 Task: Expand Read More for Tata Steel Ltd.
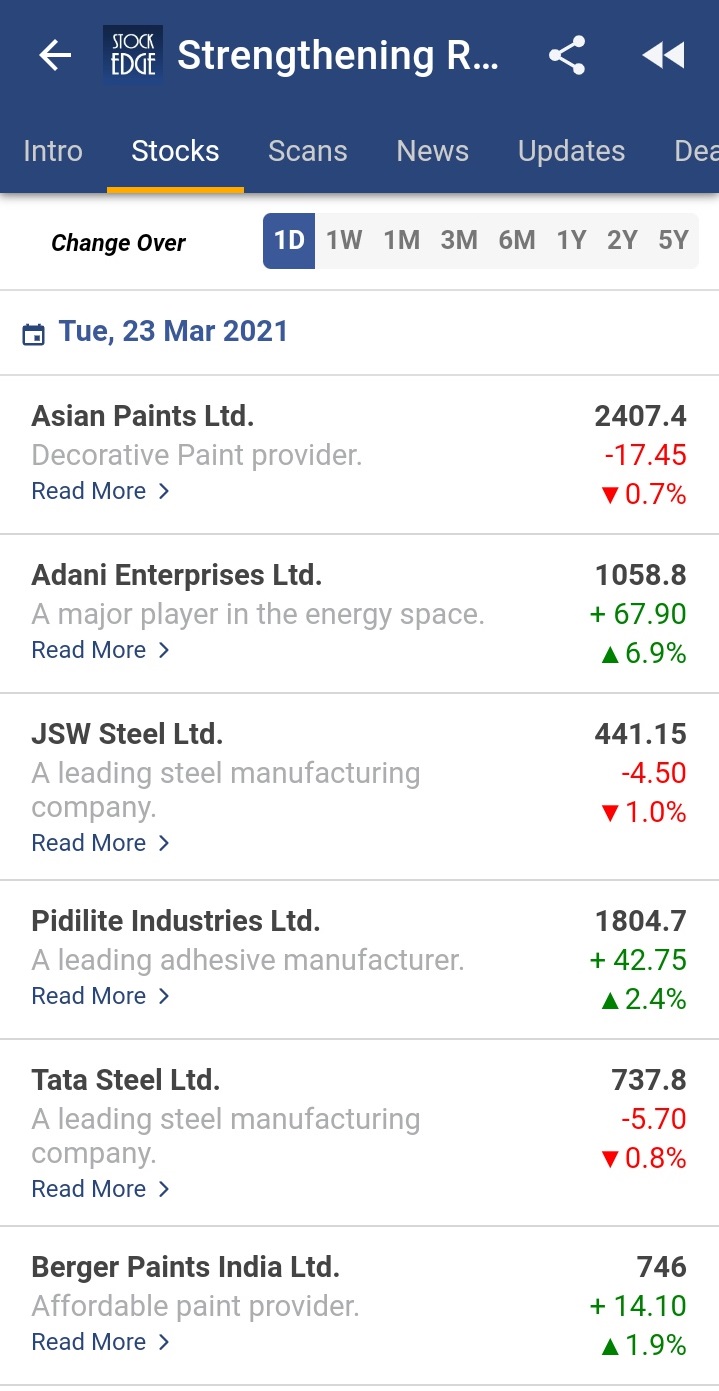[x=89, y=1189]
